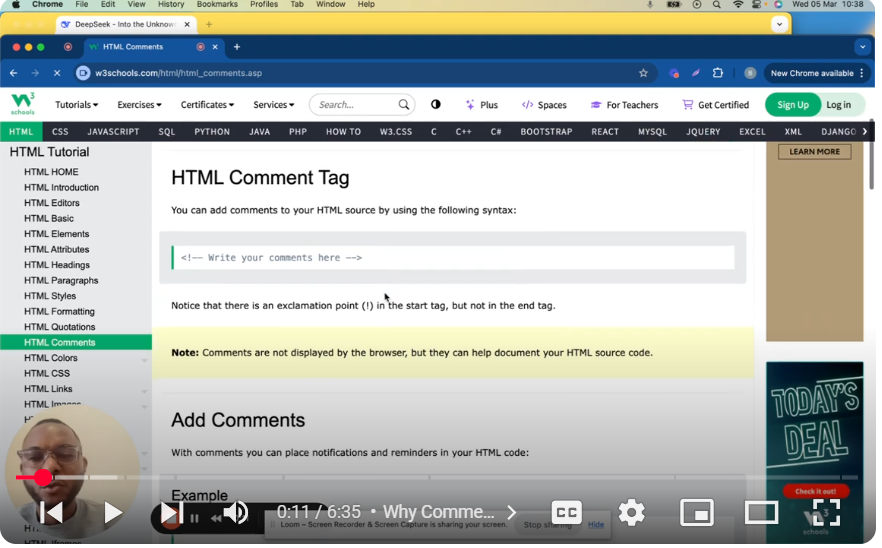Enable miniplayer mode icon
This screenshot has height=548, width=882.
pyautogui.click(x=696, y=512)
